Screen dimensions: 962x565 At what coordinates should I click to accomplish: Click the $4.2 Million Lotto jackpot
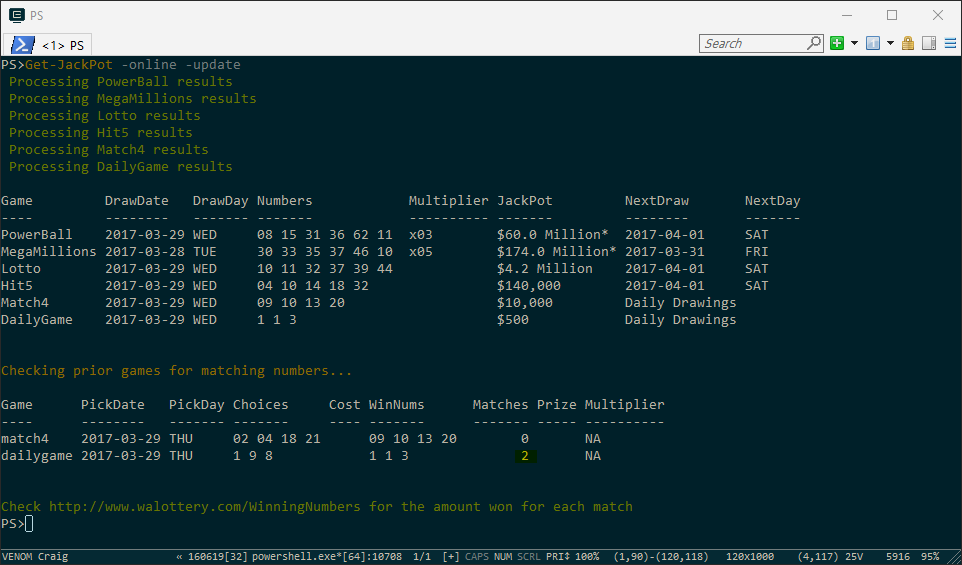pyautogui.click(x=545, y=269)
